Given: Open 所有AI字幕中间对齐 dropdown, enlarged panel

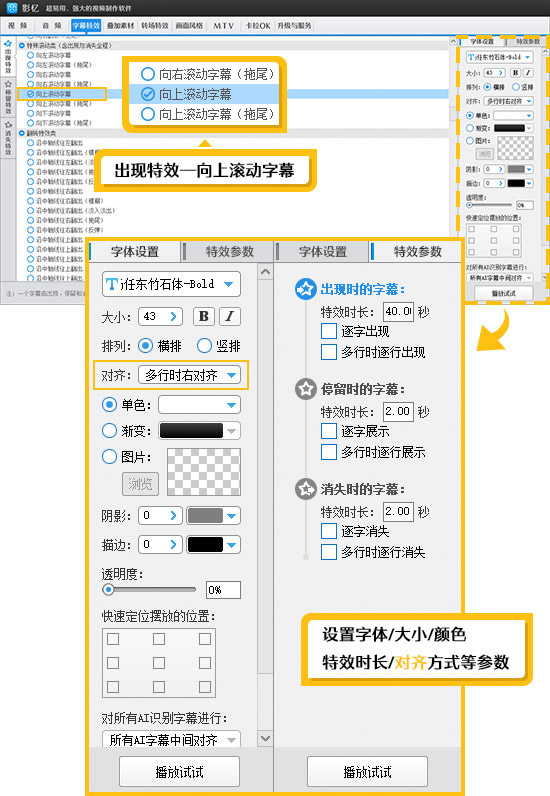Looking at the screenshot, I should 172,739.
